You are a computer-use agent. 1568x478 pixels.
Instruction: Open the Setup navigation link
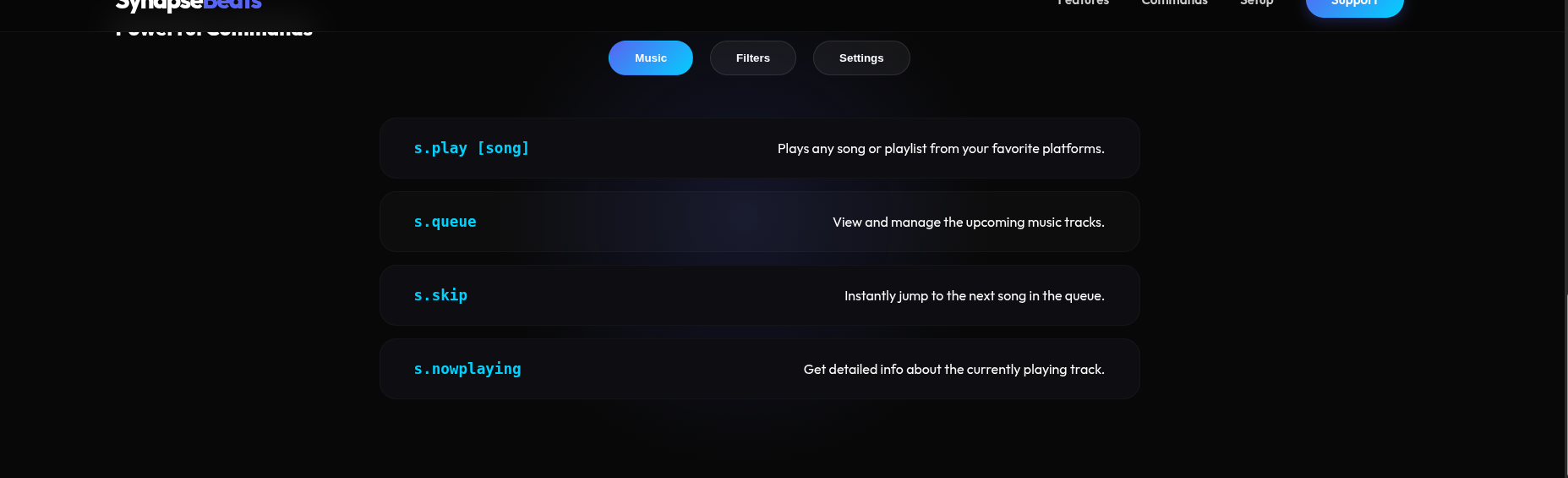pos(1256,3)
